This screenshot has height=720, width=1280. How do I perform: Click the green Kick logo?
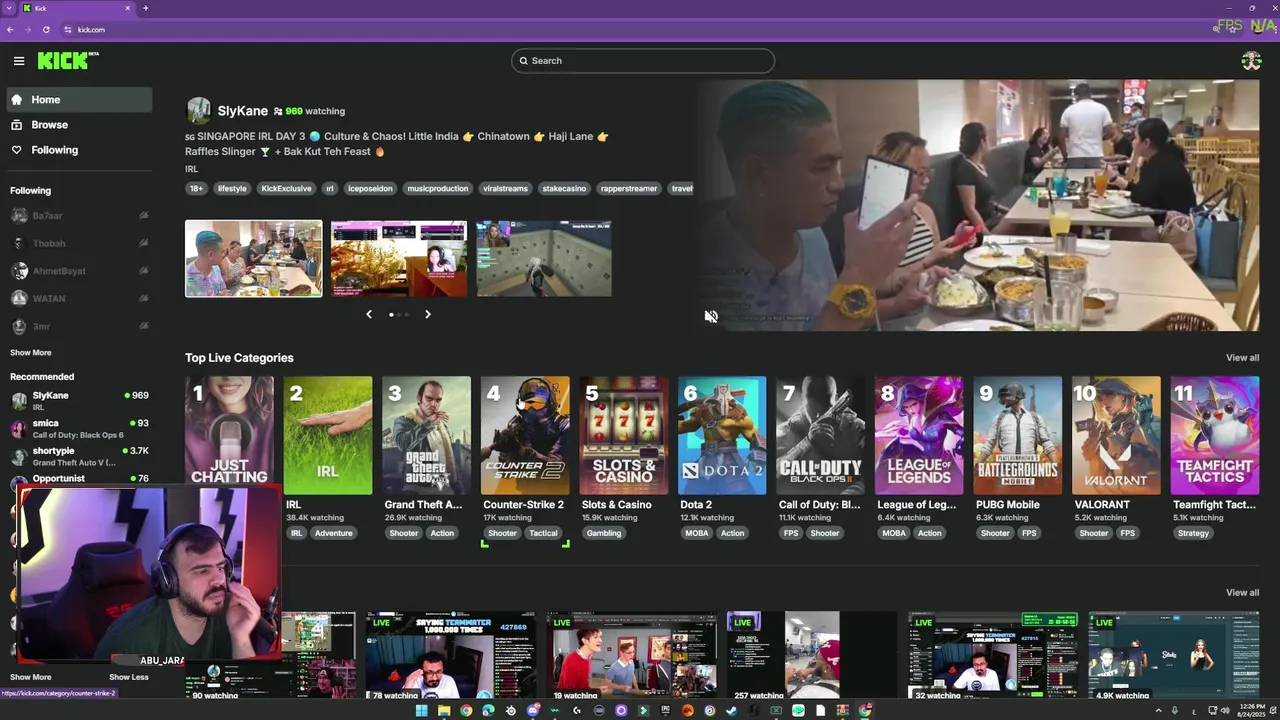(67, 61)
